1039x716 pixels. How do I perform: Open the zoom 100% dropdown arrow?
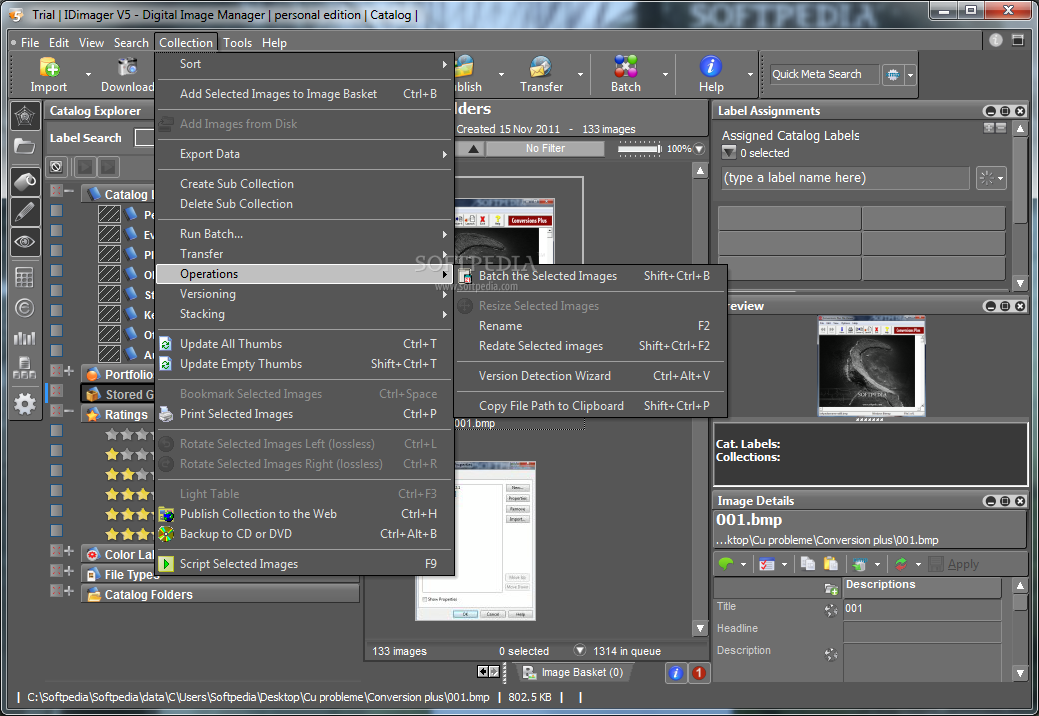click(x=698, y=149)
